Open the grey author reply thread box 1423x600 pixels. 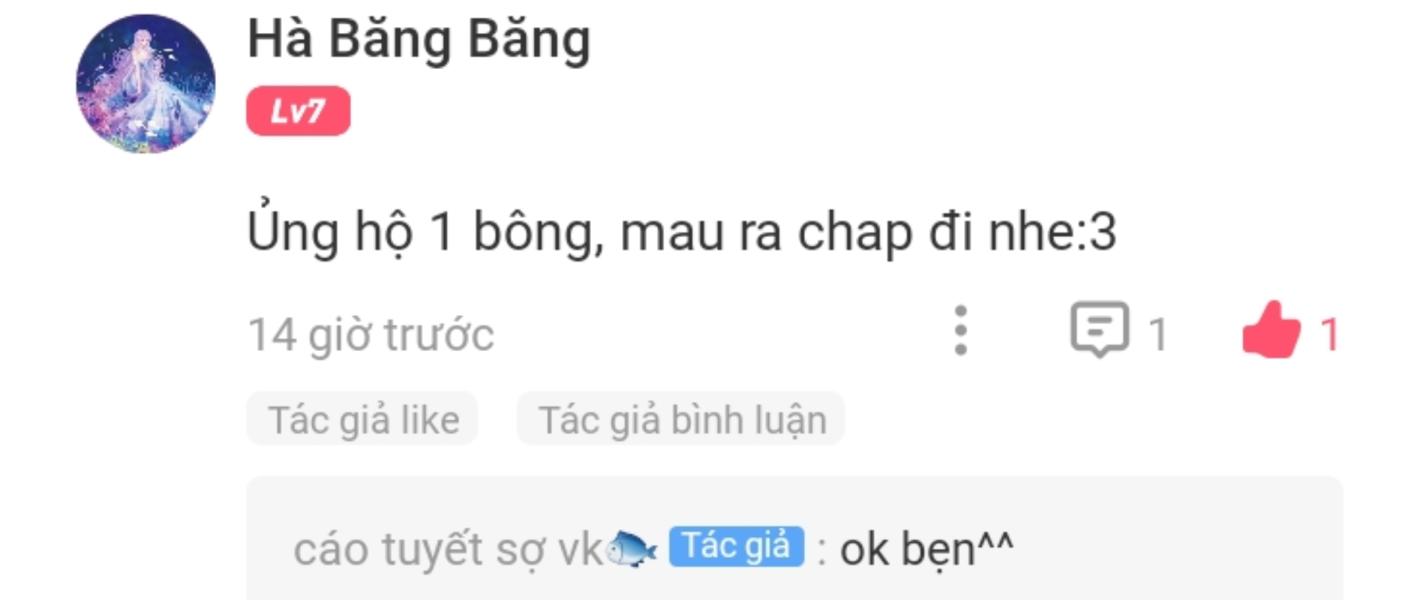pyautogui.click(x=795, y=539)
